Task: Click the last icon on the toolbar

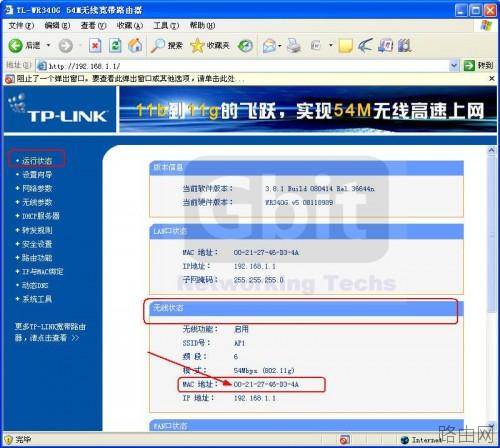Action: [404, 45]
